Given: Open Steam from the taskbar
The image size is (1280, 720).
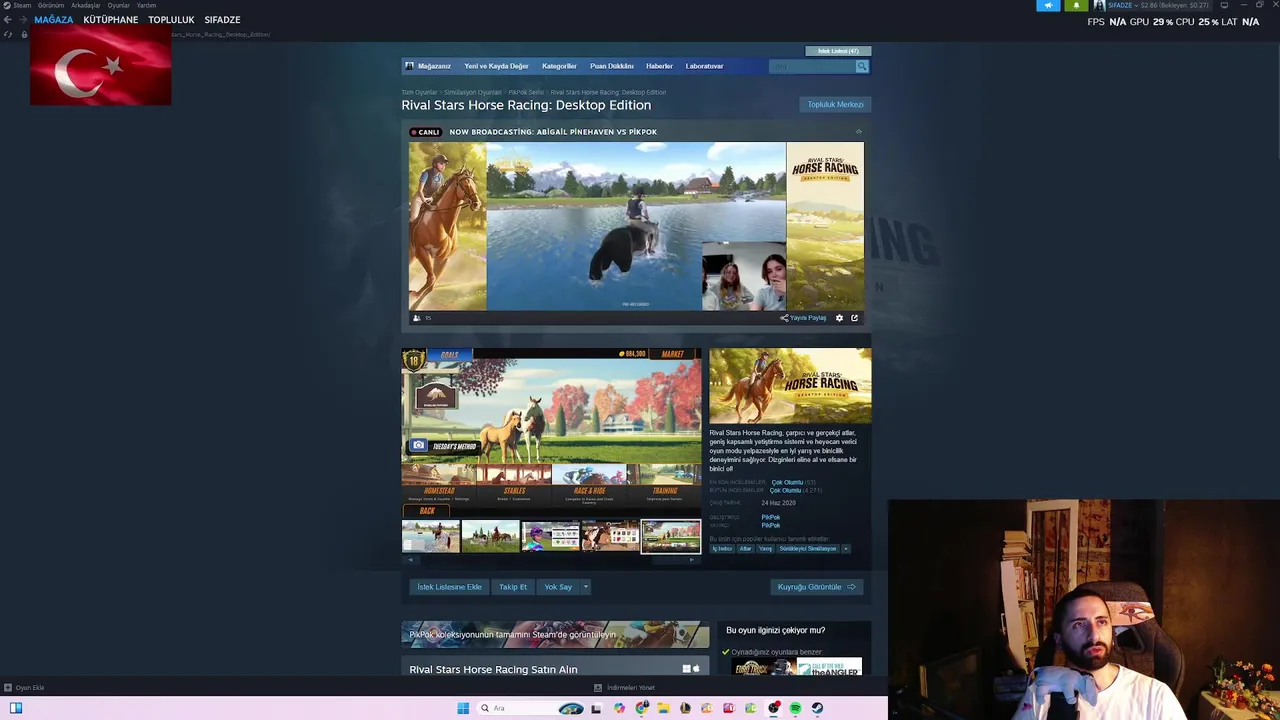Looking at the screenshot, I should point(817,708).
